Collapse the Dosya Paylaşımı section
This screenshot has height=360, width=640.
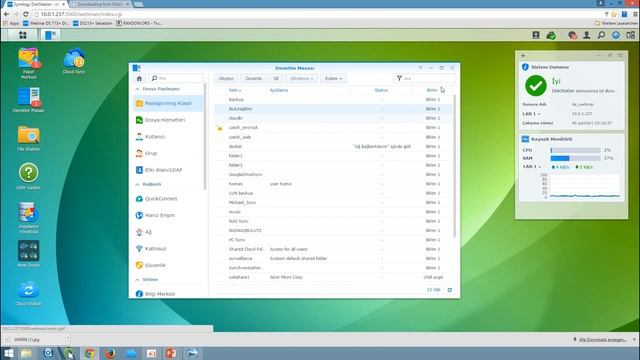click(138, 89)
